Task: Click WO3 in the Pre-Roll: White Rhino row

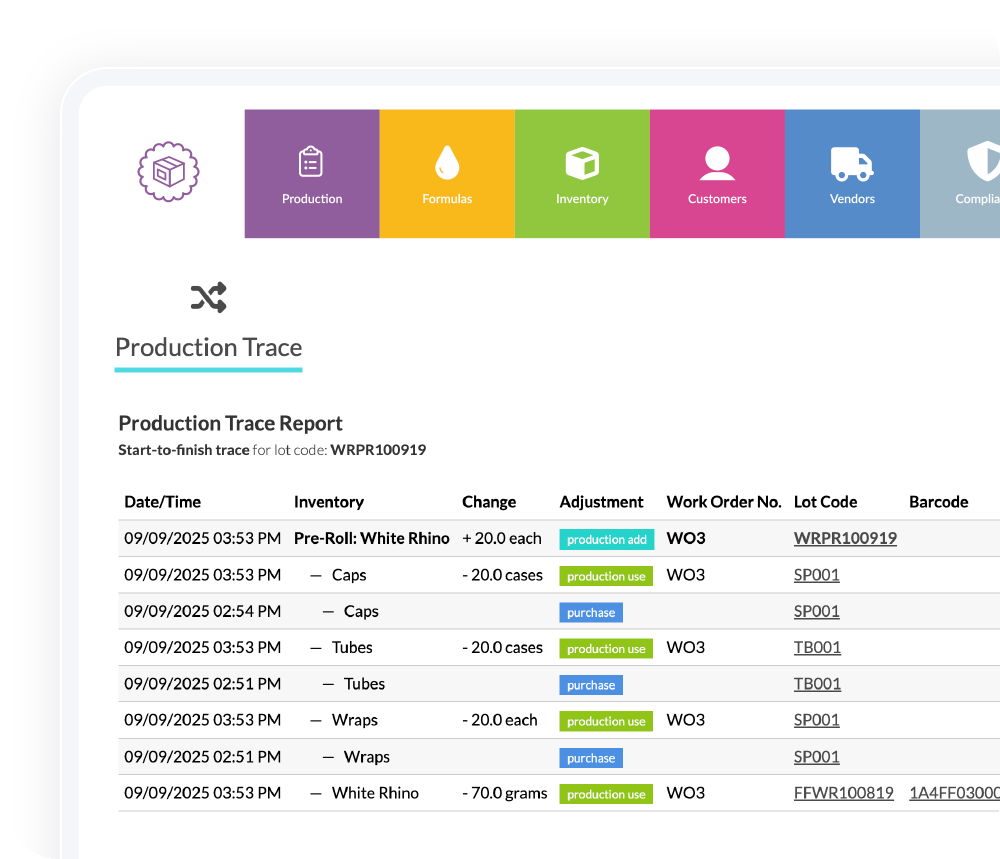Action: (x=686, y=538)
